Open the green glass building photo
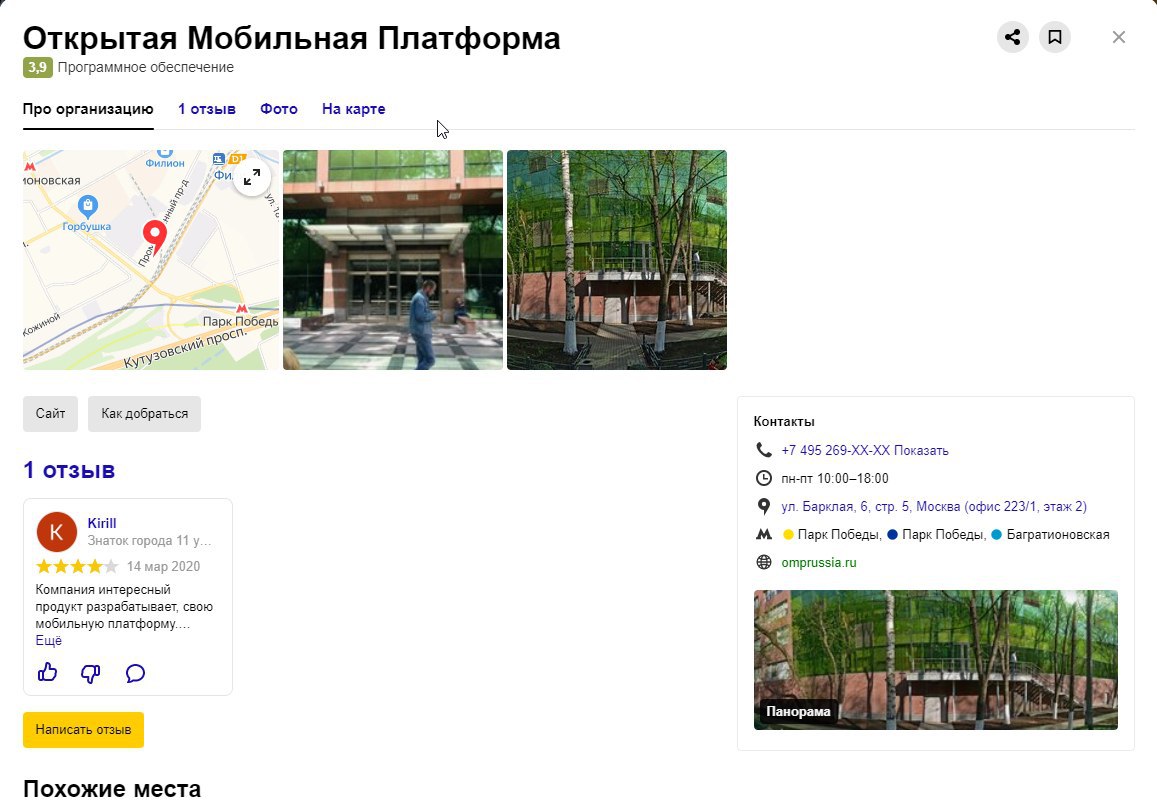 click(617, 260)
